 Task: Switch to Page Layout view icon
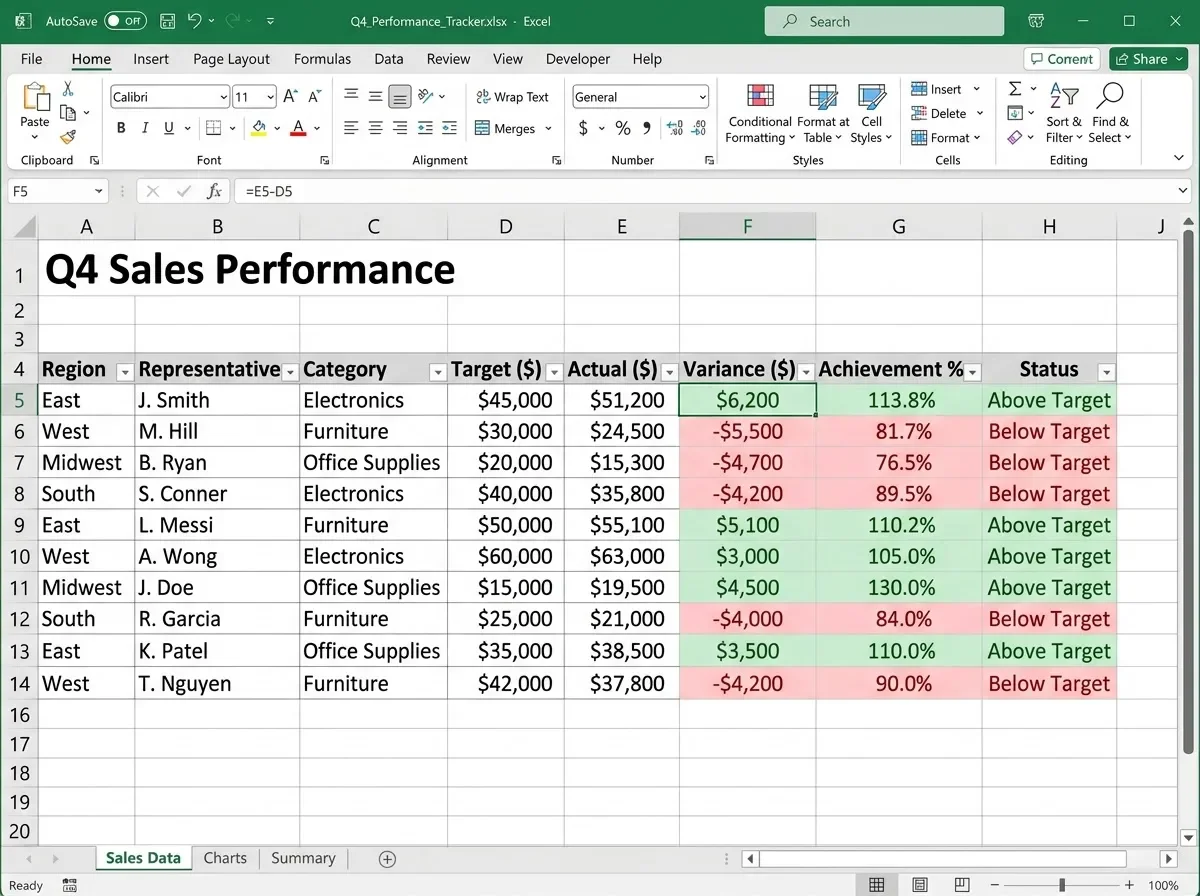[920, 885]
